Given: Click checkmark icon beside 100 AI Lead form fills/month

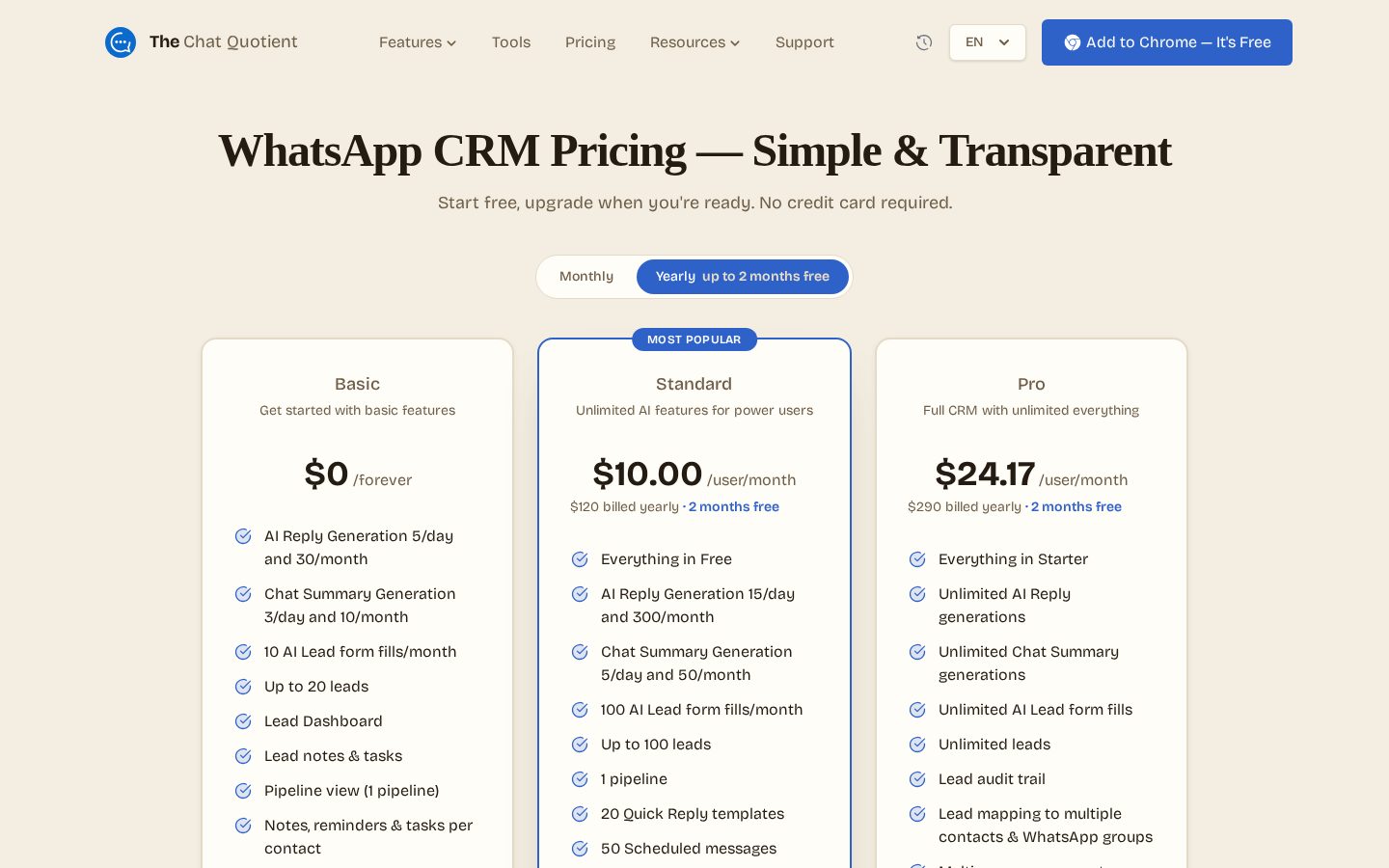Looking at the screenshot, I should (580, 710).
